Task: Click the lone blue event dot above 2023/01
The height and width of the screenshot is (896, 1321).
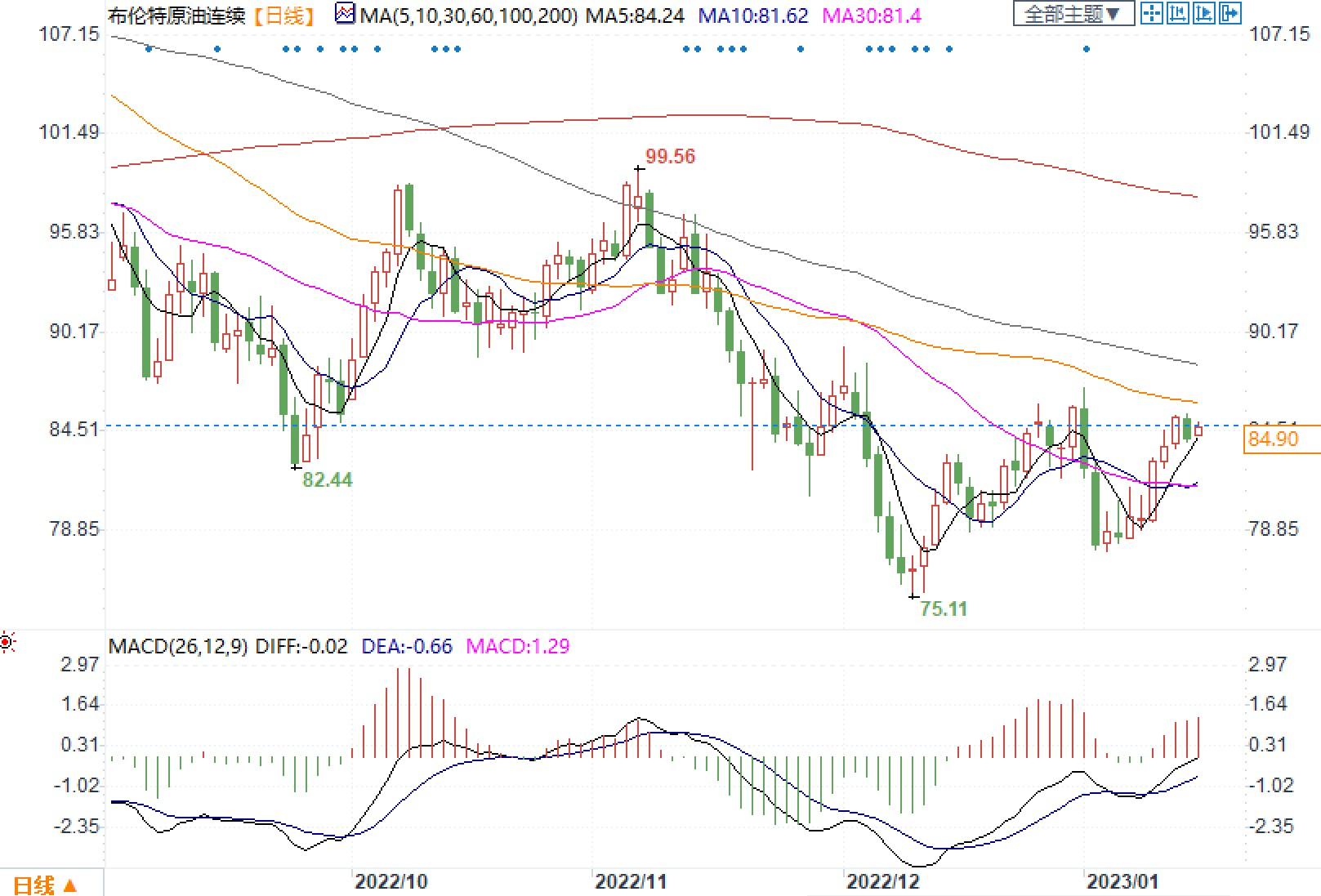Action: pyautogui.click(x=1087, y=49)
